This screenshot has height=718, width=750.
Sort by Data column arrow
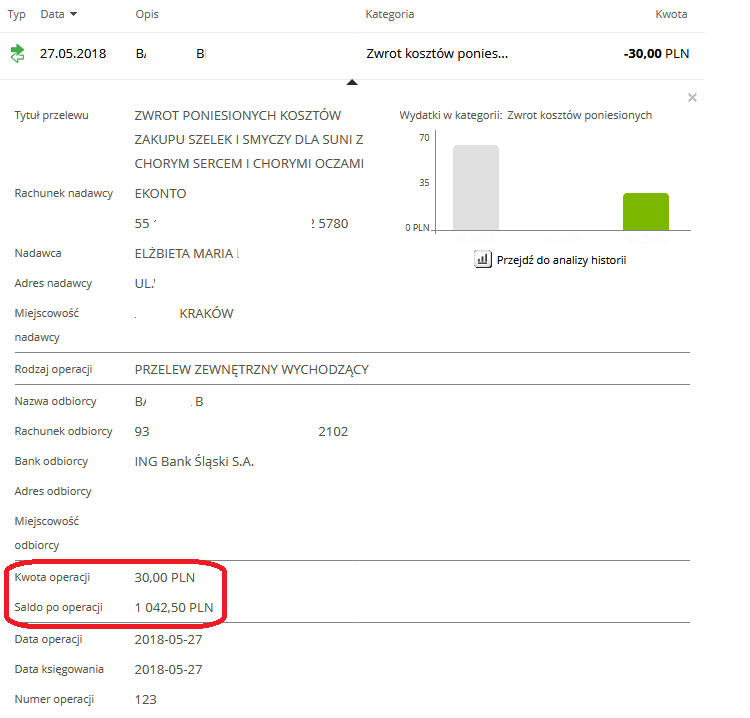click(x=74, y=15)
